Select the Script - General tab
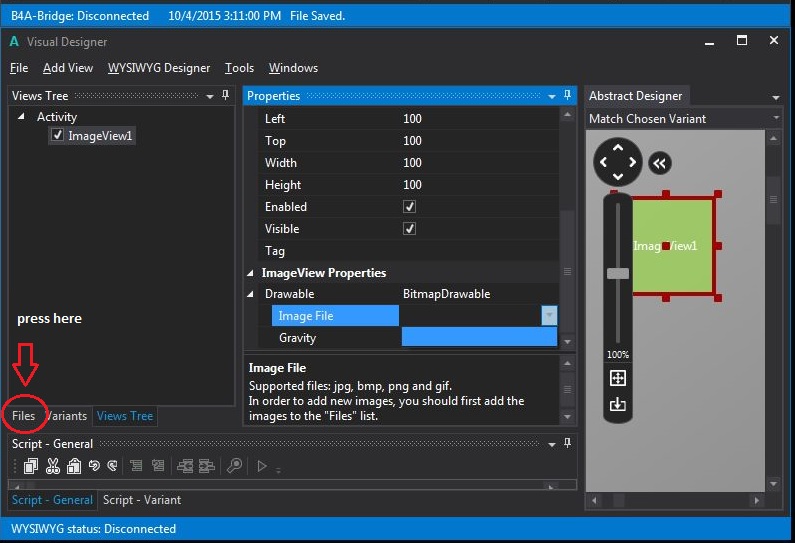This screenshot has height=543, width=795. click(x=52, y=500)
